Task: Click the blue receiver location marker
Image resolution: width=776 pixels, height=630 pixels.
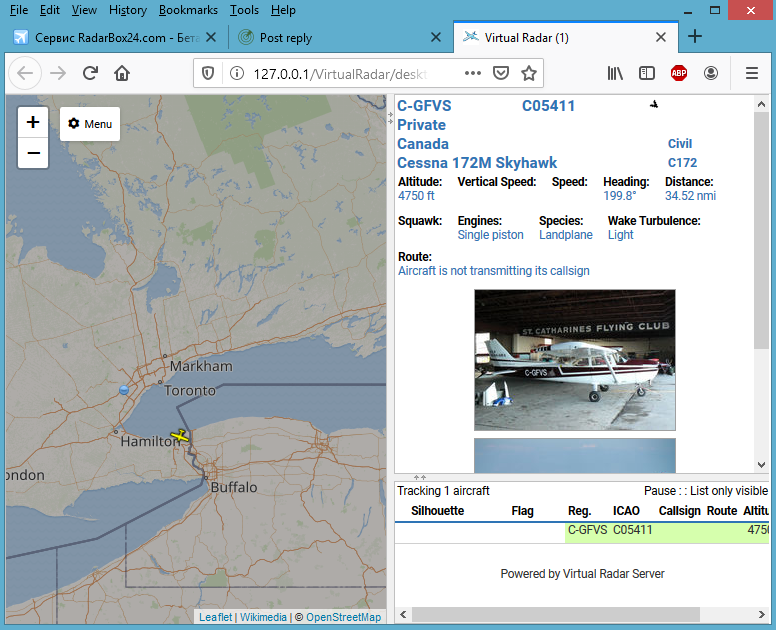Action: tap(124, 390)
